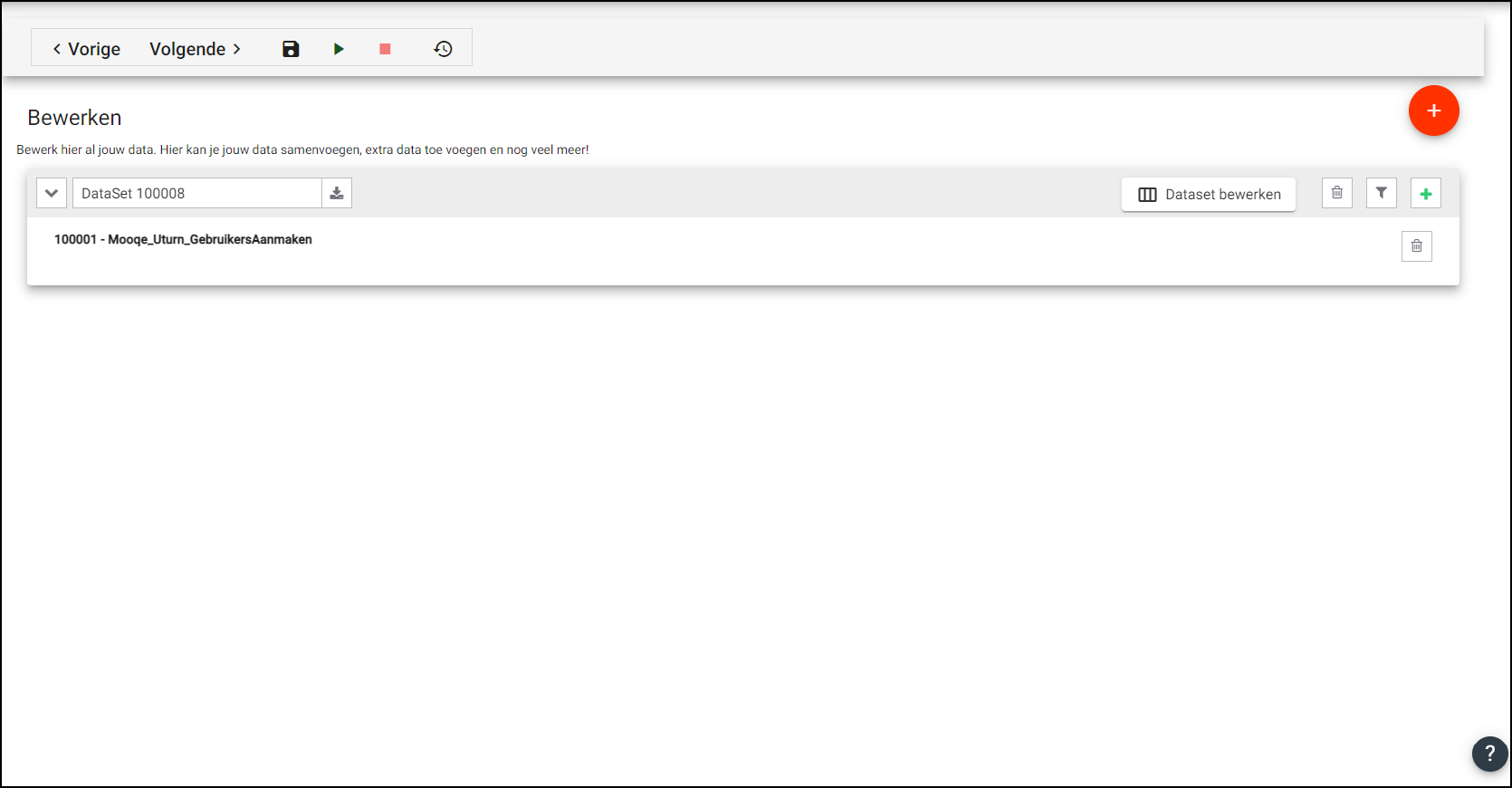Run the process with the green play icon
This screenshot has width=1512, height=788.
pos(339,49)
